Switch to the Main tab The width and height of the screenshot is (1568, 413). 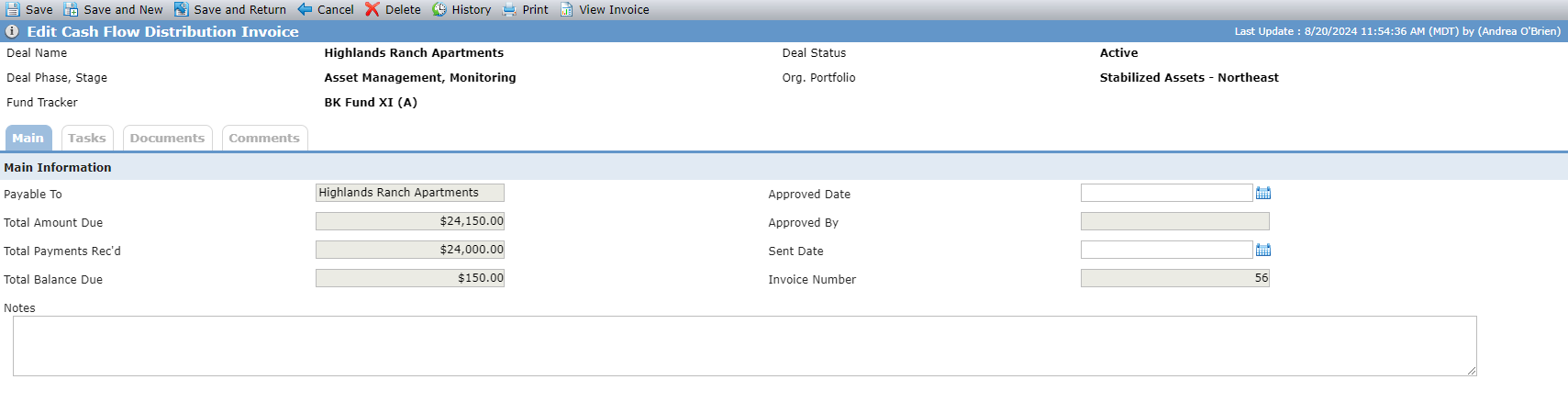(x=28, y=138)
